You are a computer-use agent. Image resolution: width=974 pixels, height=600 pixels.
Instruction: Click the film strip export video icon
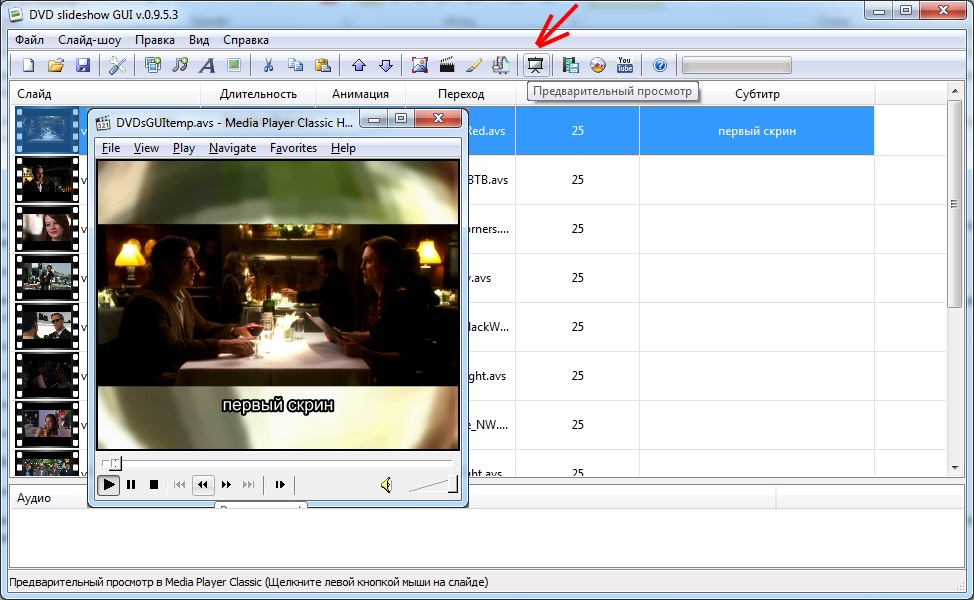(x=570, y=65)
